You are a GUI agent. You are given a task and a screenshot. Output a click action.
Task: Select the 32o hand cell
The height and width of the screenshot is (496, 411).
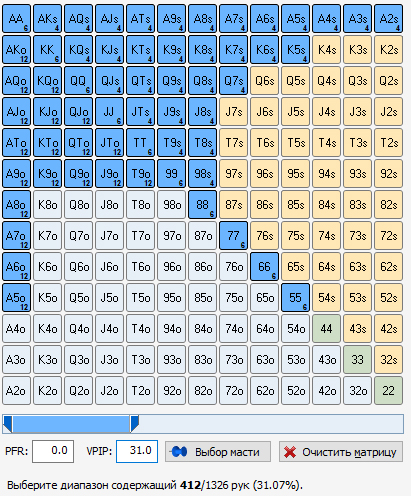(x=357, y=391)
